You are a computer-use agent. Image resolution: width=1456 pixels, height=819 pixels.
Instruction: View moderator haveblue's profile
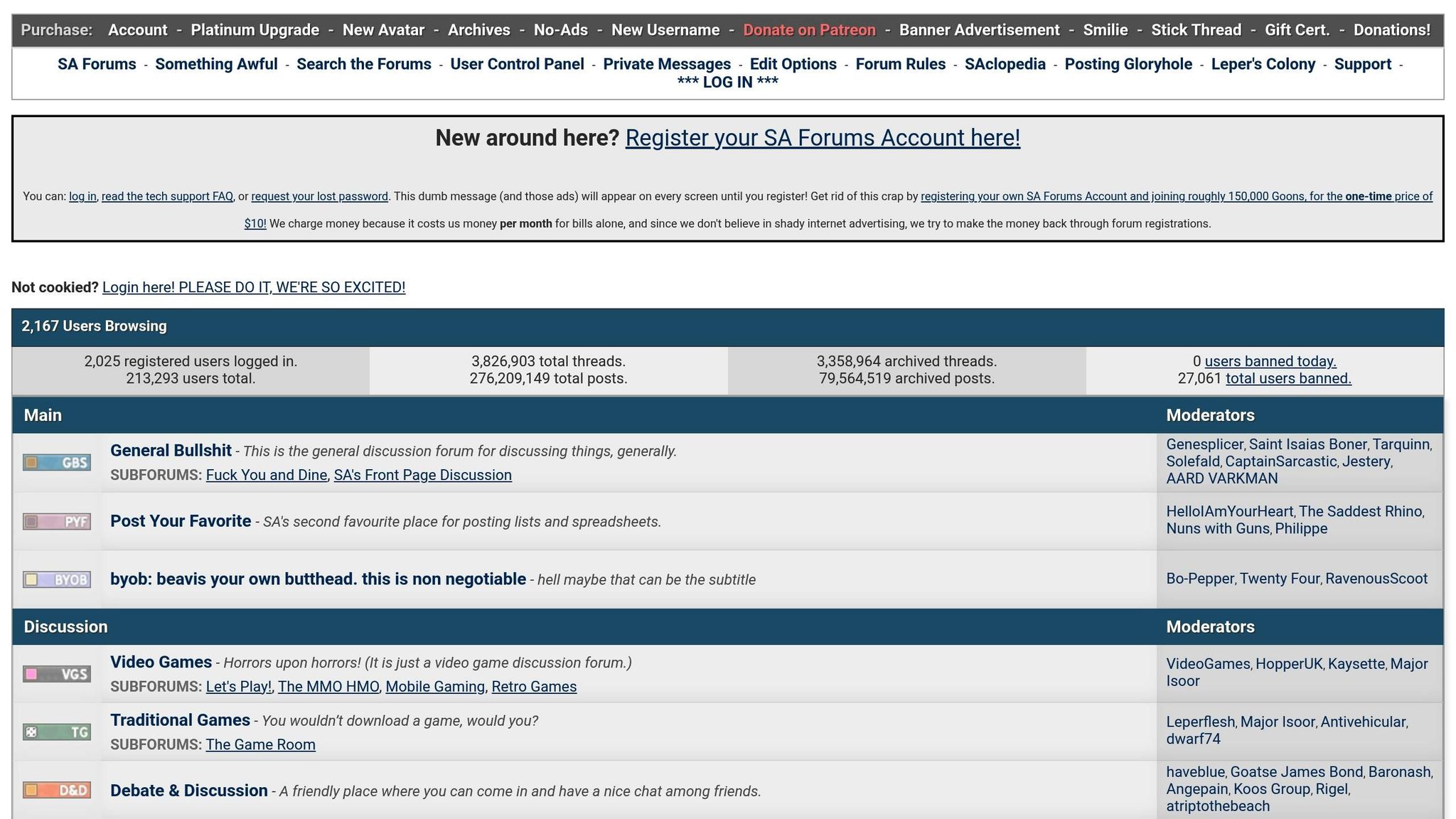[x=1196, y=772]
